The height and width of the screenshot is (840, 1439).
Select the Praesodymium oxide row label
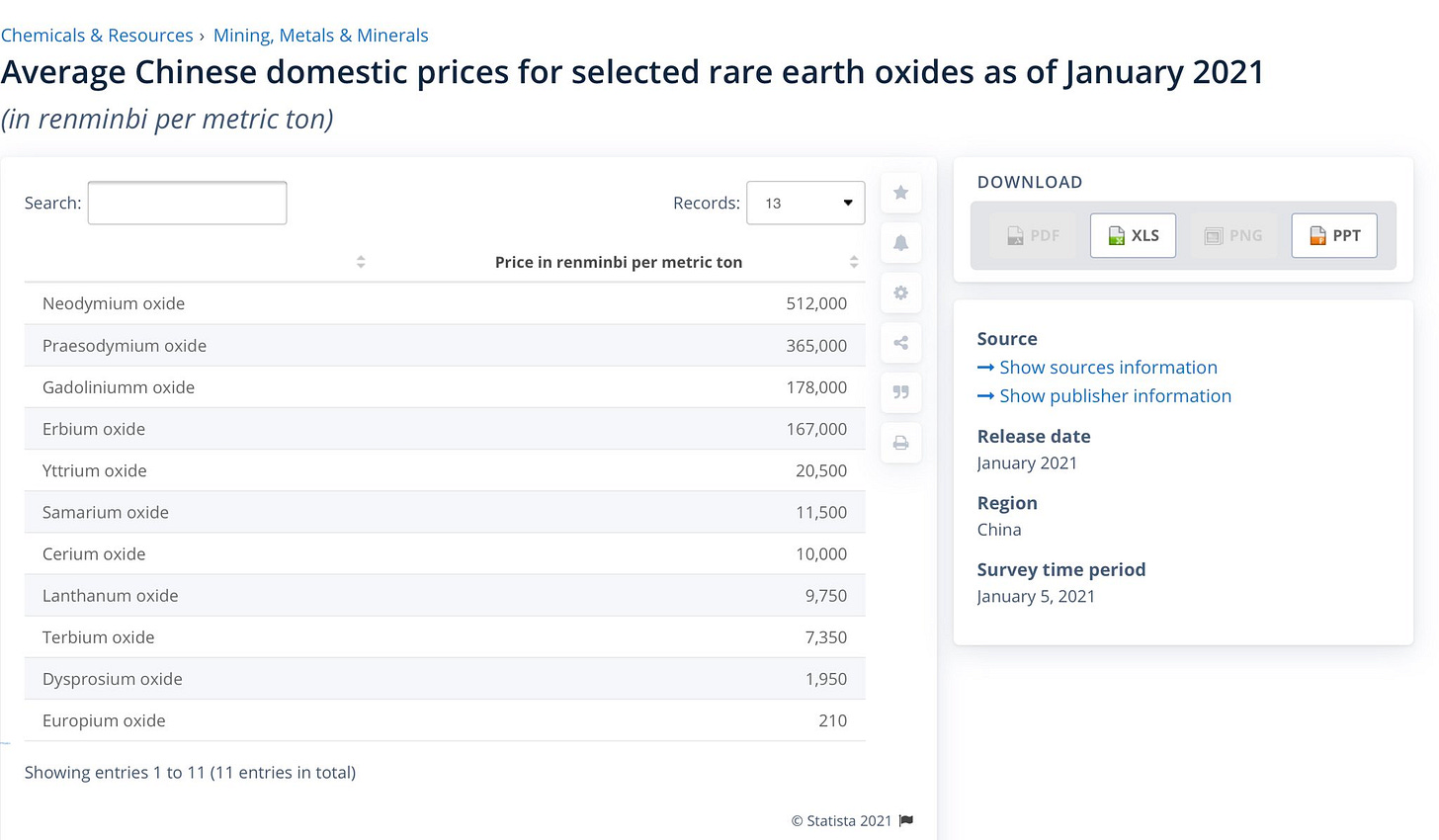tap(125, 346)
